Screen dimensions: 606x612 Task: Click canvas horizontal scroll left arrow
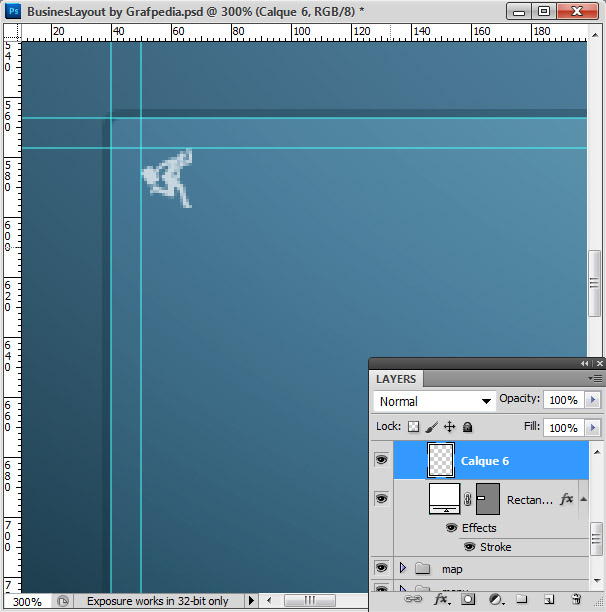pos(269,600)
